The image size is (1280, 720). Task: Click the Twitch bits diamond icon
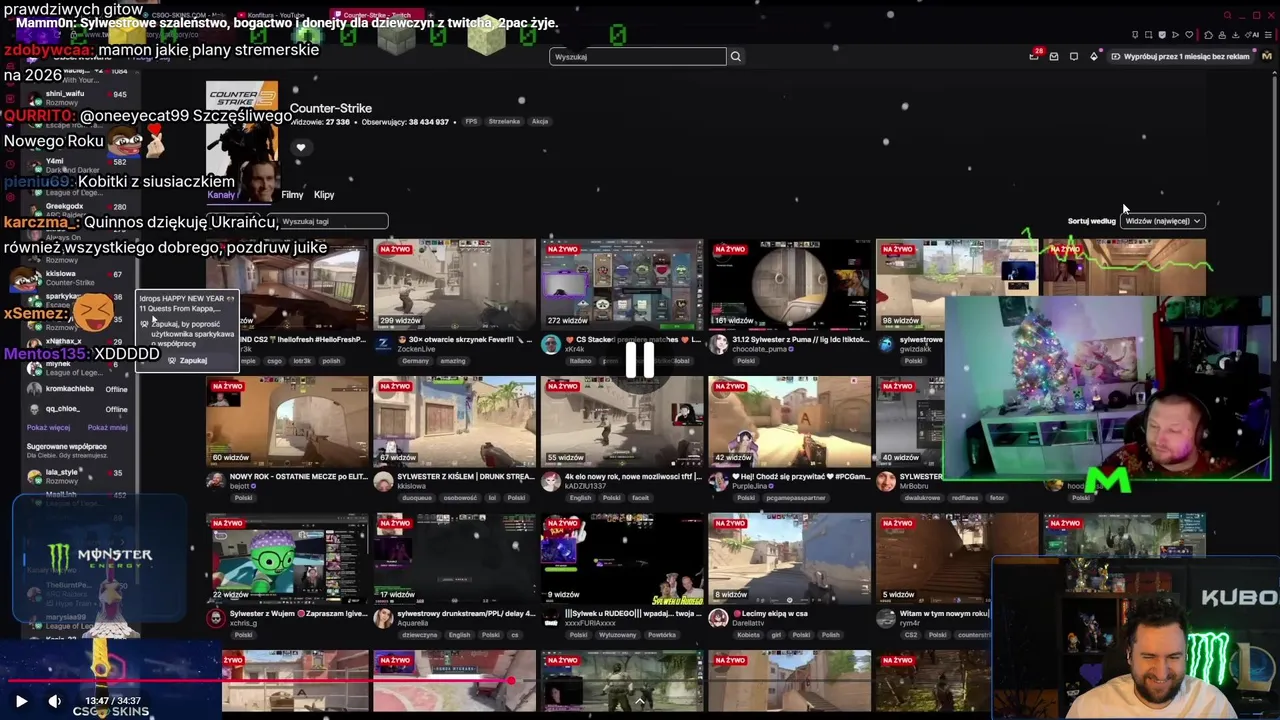coord(1094,57)
